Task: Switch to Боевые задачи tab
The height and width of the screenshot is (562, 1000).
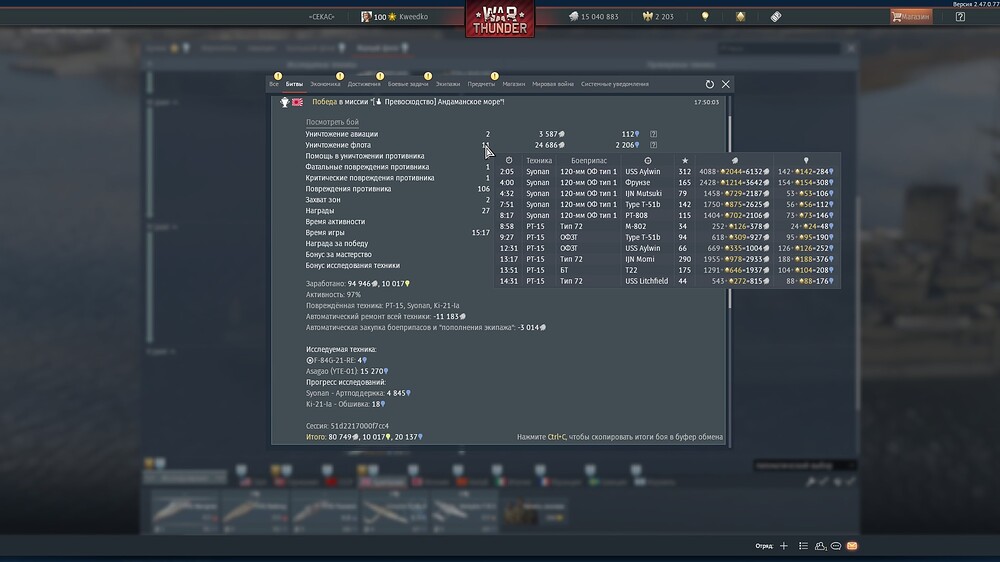Action: point(408,84)
